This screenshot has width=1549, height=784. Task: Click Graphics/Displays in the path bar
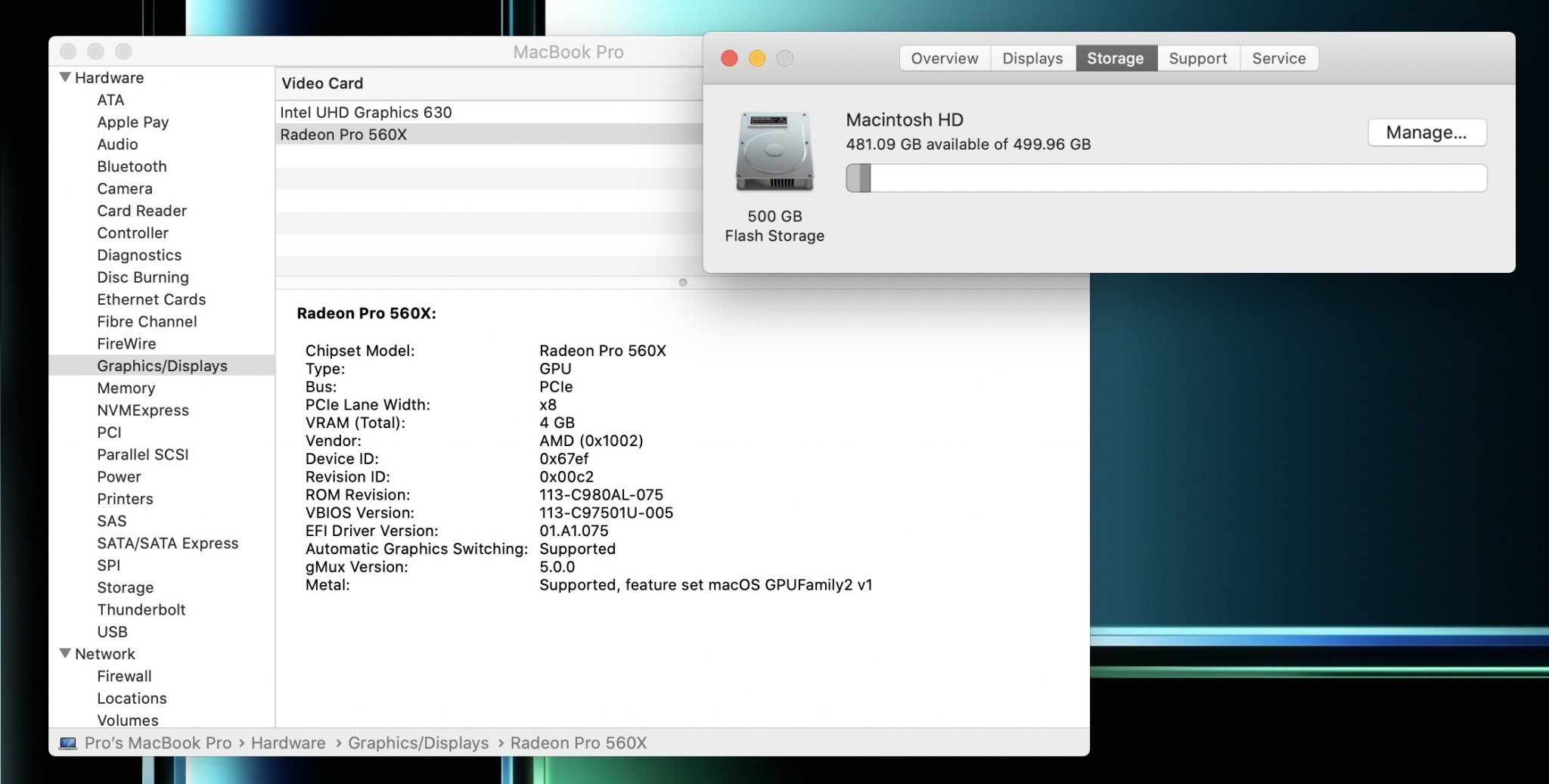[418, 743]
